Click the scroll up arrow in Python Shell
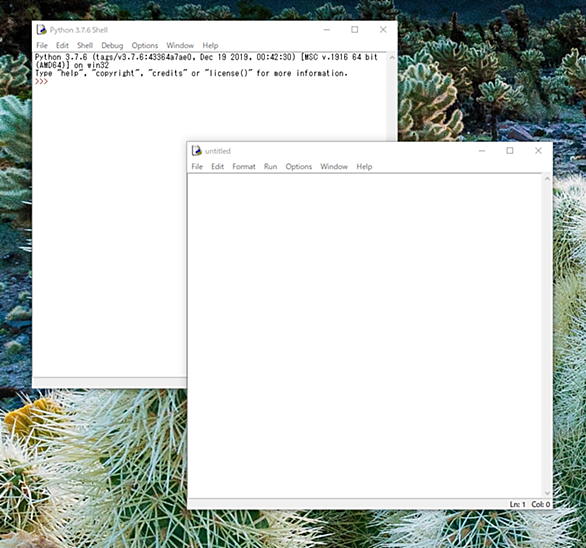This screenshot has width=586, height=548. [x=392, y=58]
